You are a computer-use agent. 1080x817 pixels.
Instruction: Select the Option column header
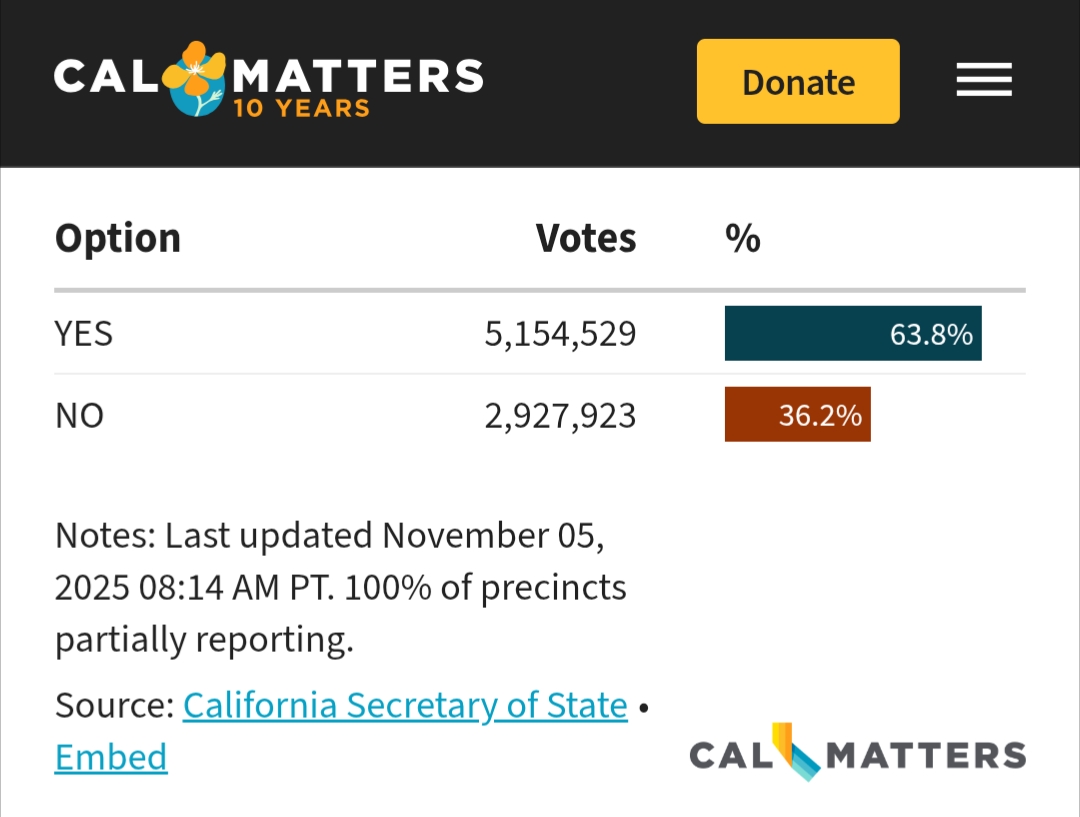(118, 238)
